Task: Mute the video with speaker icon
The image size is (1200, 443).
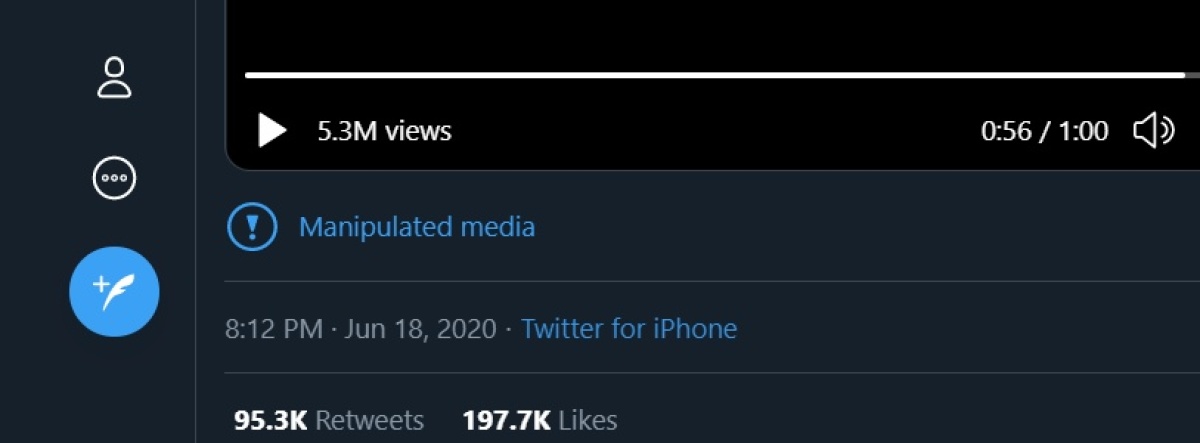Action: coord(1153,130)
